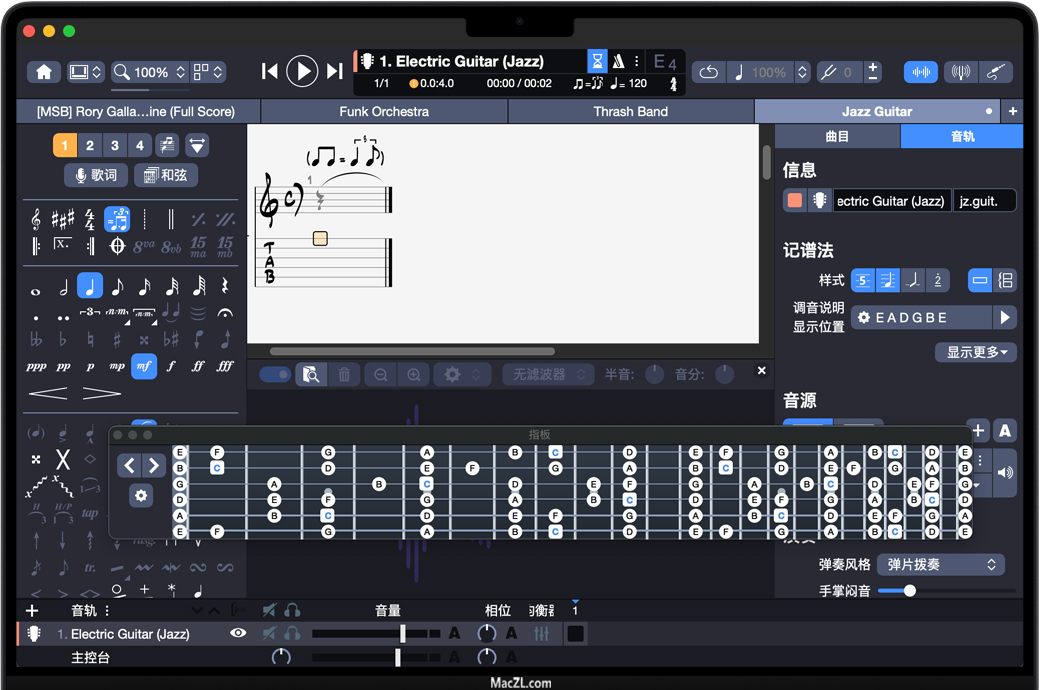1040x690 pixels.
Task: Click the 歌词 lyrics button
Action: 95,175
